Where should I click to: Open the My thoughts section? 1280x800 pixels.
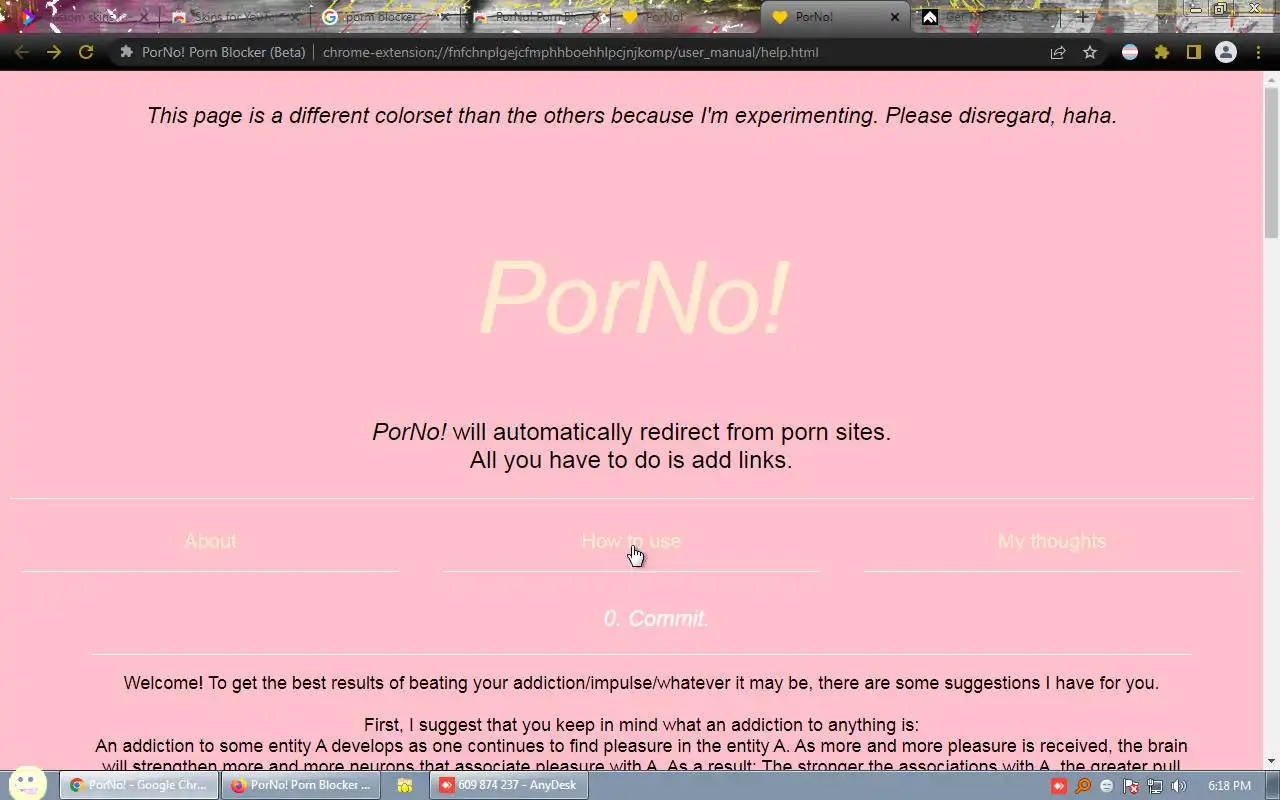[1052, 541]
